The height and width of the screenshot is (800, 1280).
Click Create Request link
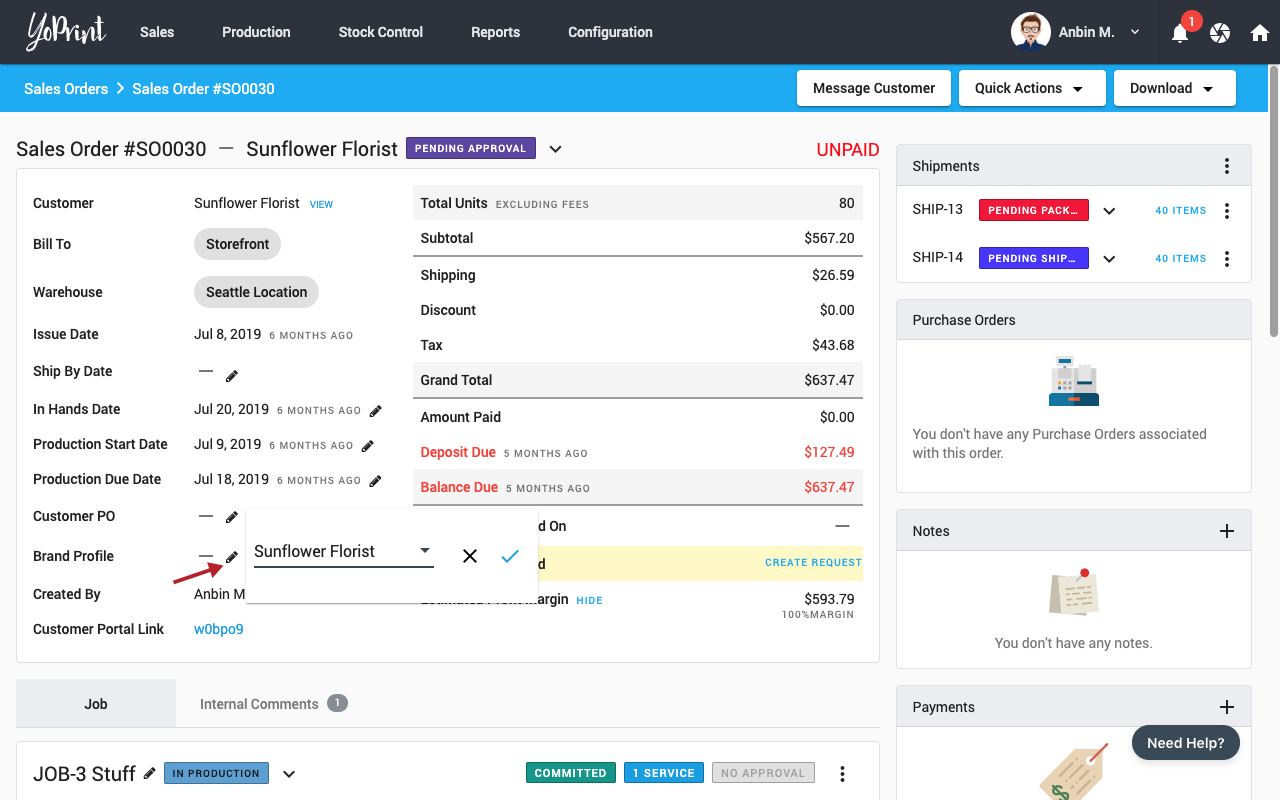click(x=813, y=563)
